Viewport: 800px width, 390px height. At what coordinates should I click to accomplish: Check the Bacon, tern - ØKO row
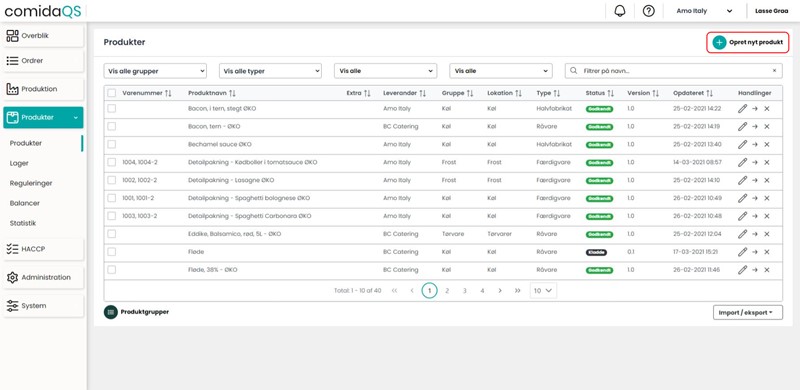point(112,127)
